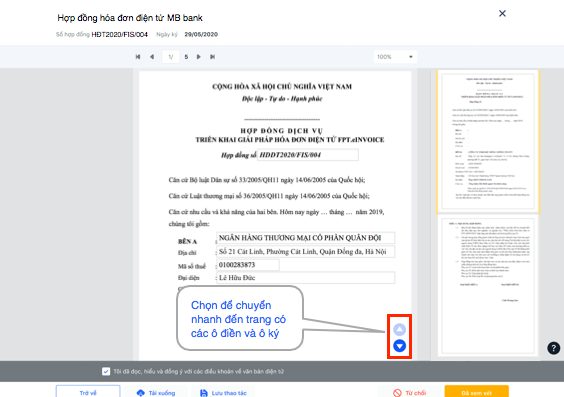Edit the Địa chỉ address field
This screenshot has height=397, width=564.
306,252
